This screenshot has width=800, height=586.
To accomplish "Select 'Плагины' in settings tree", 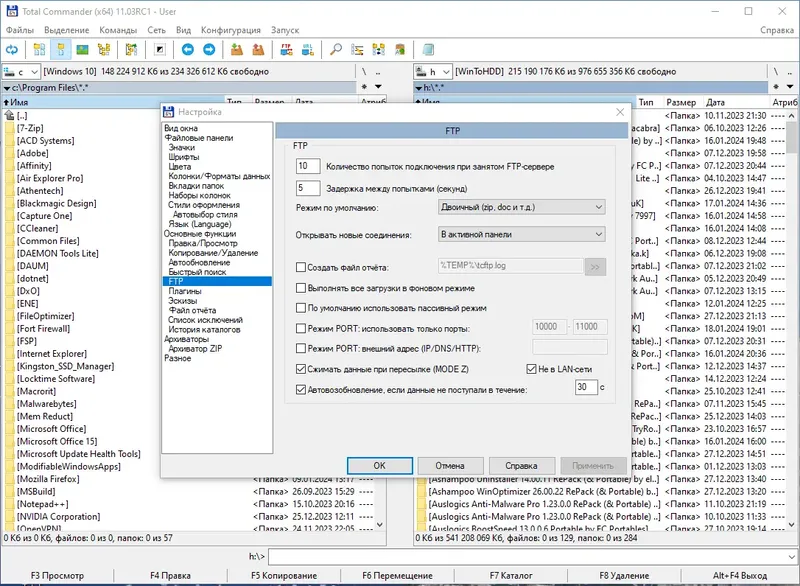I will 185,291.
